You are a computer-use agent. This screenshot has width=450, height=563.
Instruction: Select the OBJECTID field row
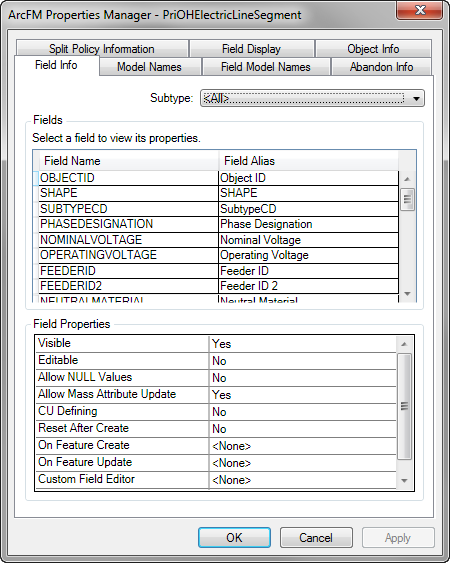click(x=219, y=178)
